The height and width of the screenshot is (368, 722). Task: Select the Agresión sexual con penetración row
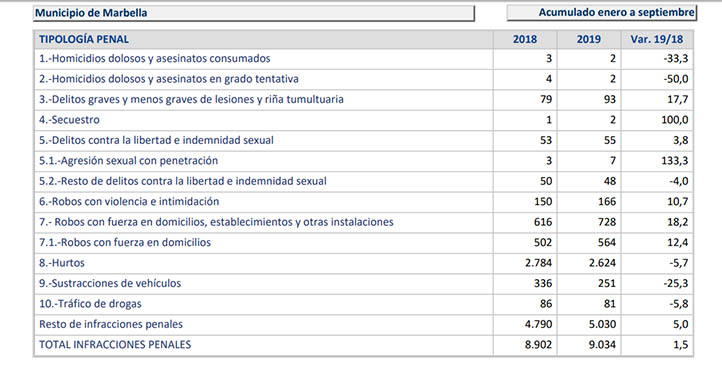click(x=363, y=161)
